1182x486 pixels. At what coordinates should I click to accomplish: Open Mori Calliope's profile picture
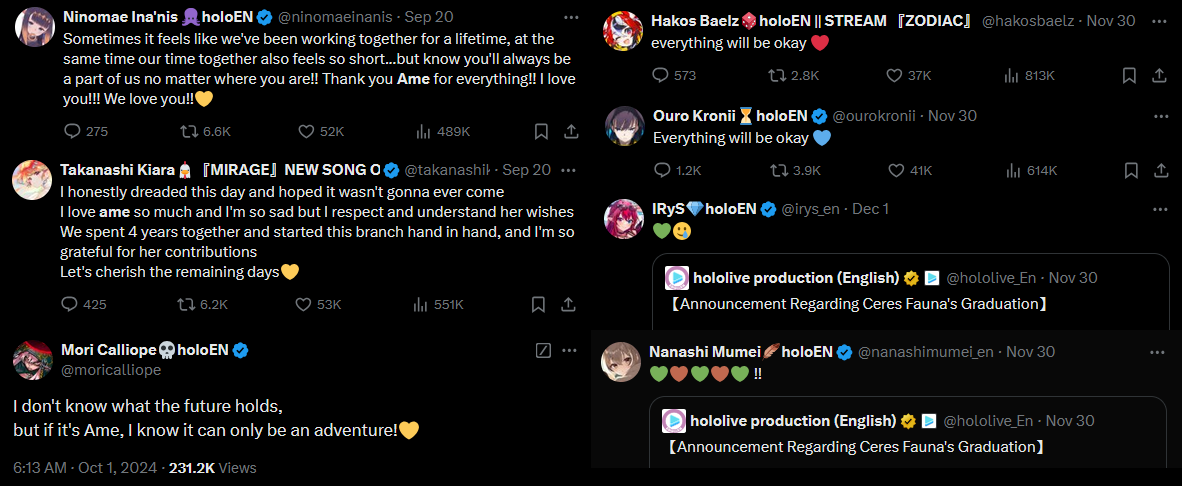tap(32, 361)
